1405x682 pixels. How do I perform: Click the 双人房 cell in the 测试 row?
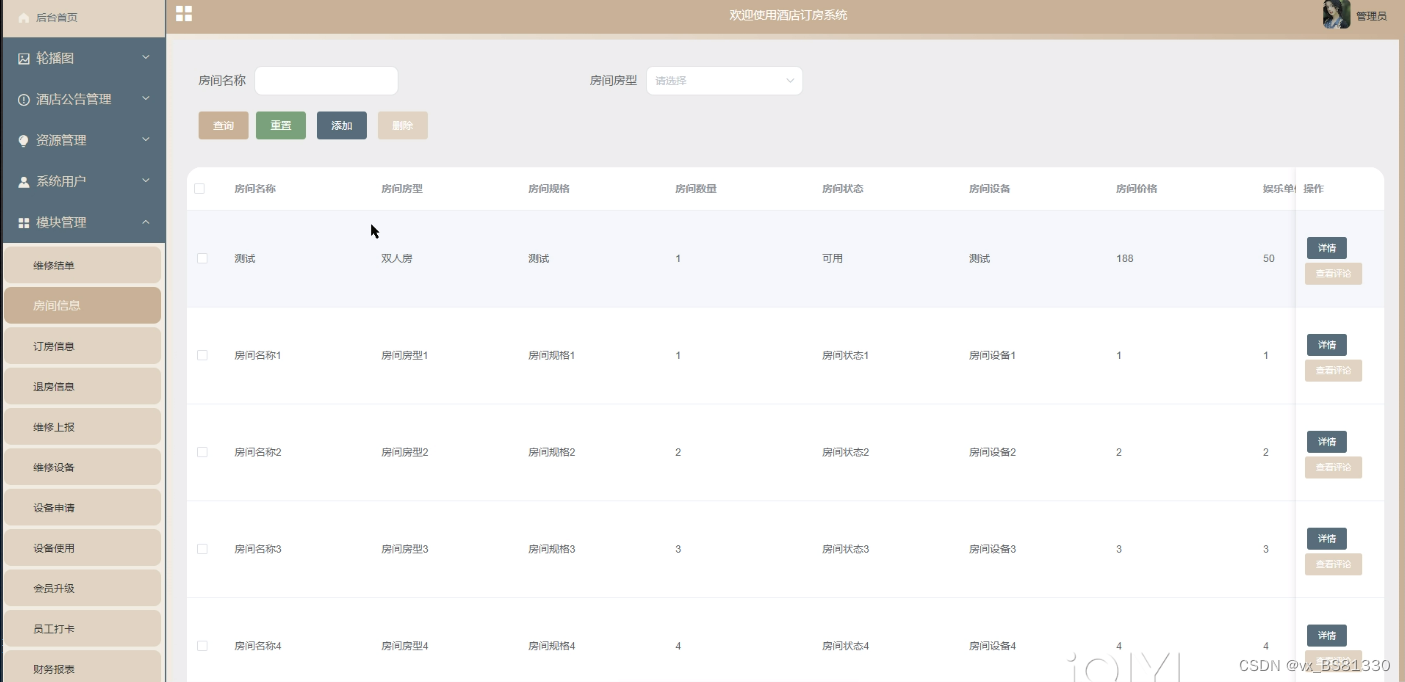(397, 258)
